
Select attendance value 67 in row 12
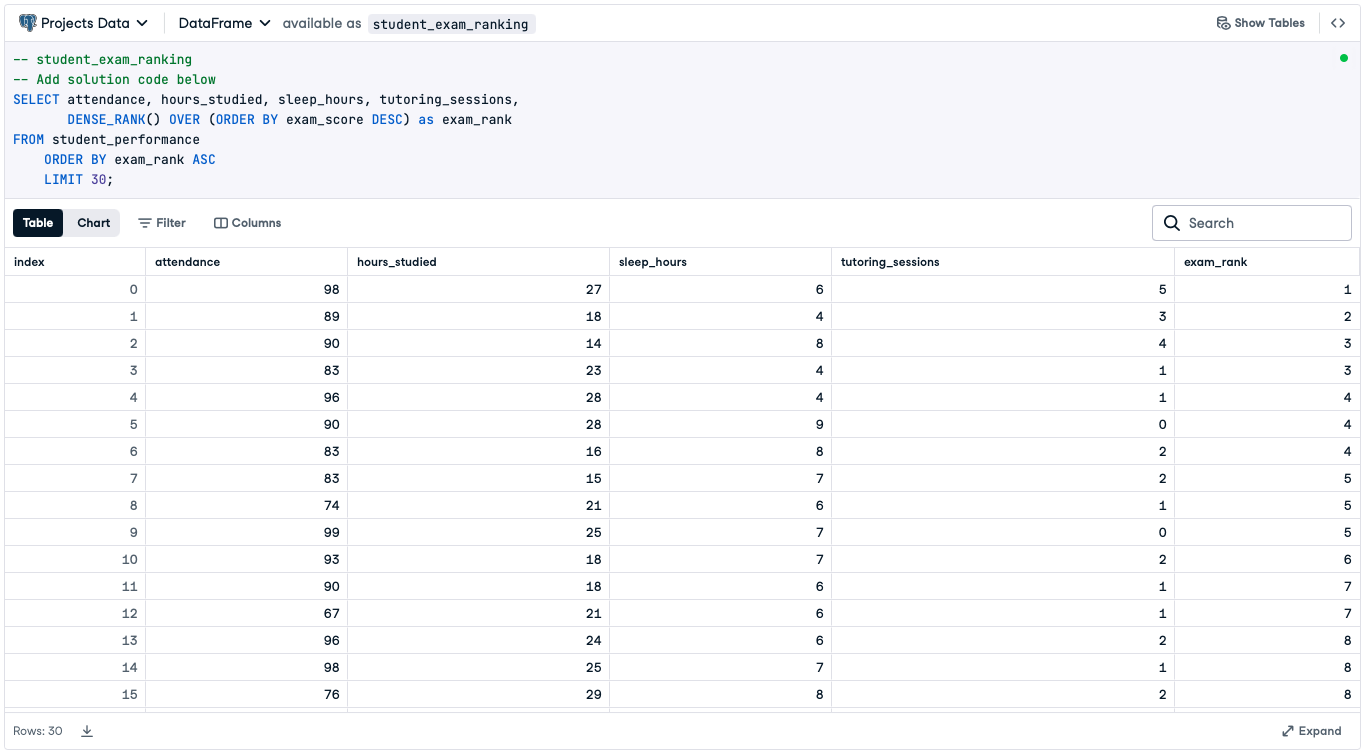(x=246, y=613)
